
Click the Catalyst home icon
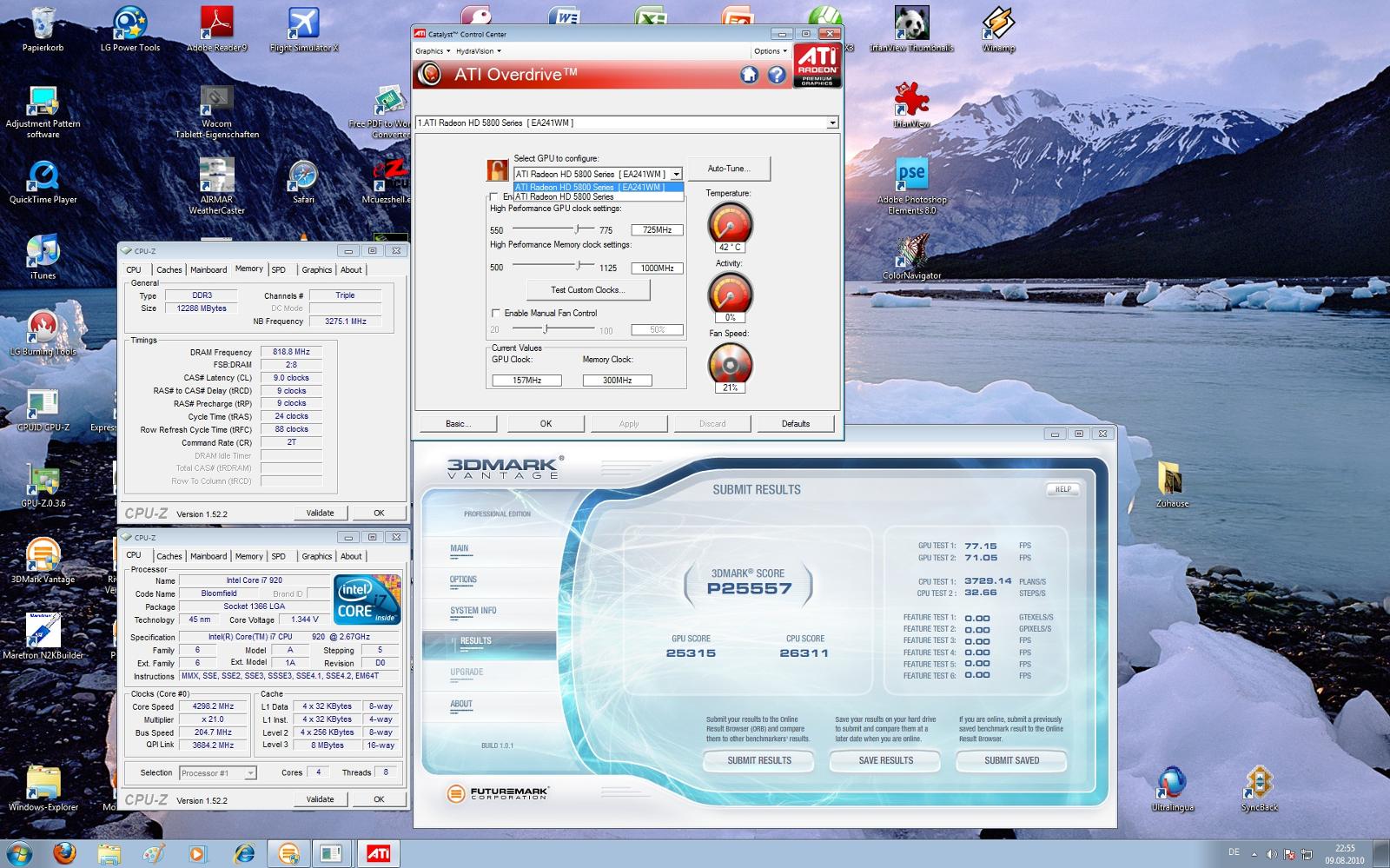[x=749, y=75]
